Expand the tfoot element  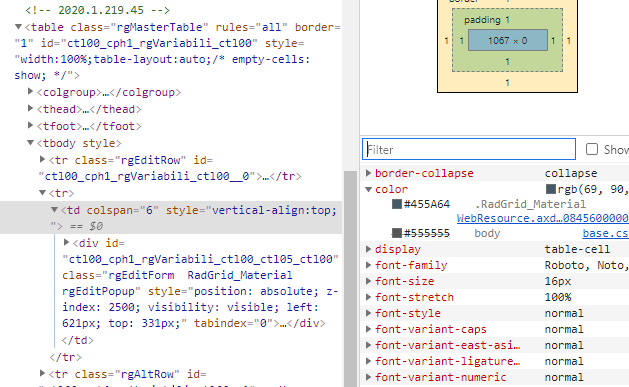(30, 125)
